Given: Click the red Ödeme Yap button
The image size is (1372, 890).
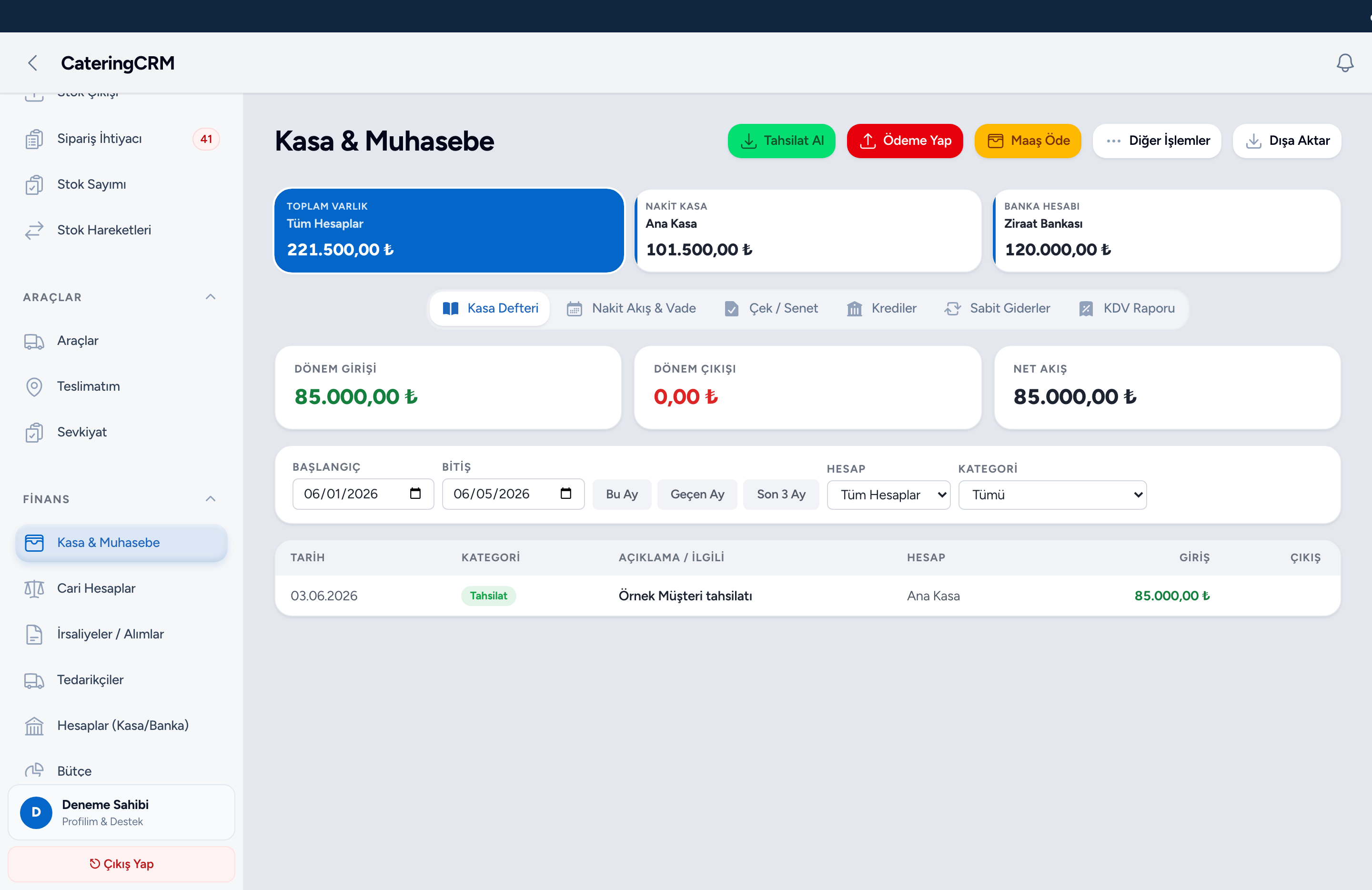Looking at the screenshot, I should pos(905,141).
